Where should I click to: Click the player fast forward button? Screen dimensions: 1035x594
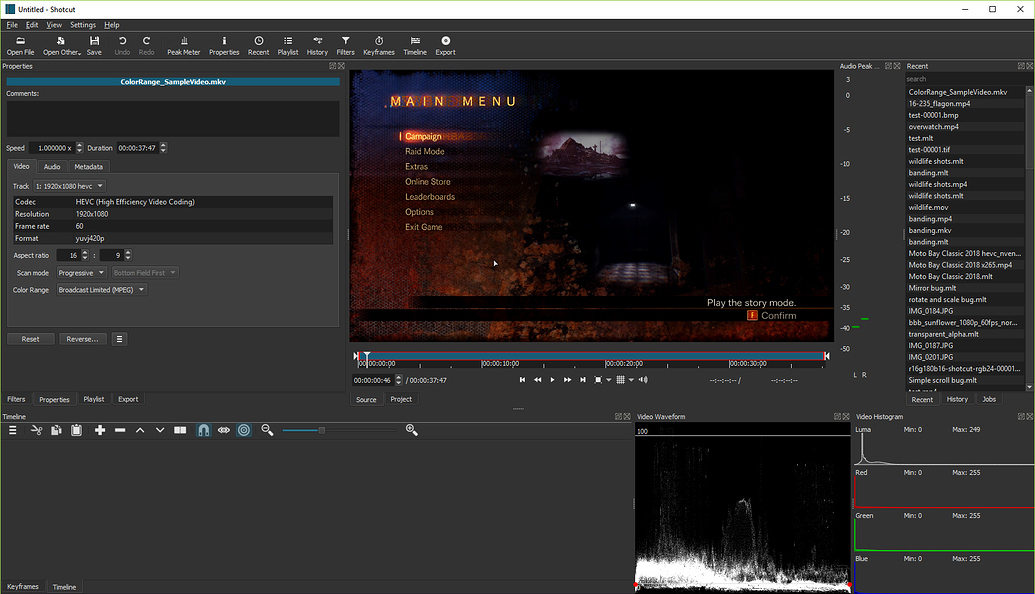[568, 380]
